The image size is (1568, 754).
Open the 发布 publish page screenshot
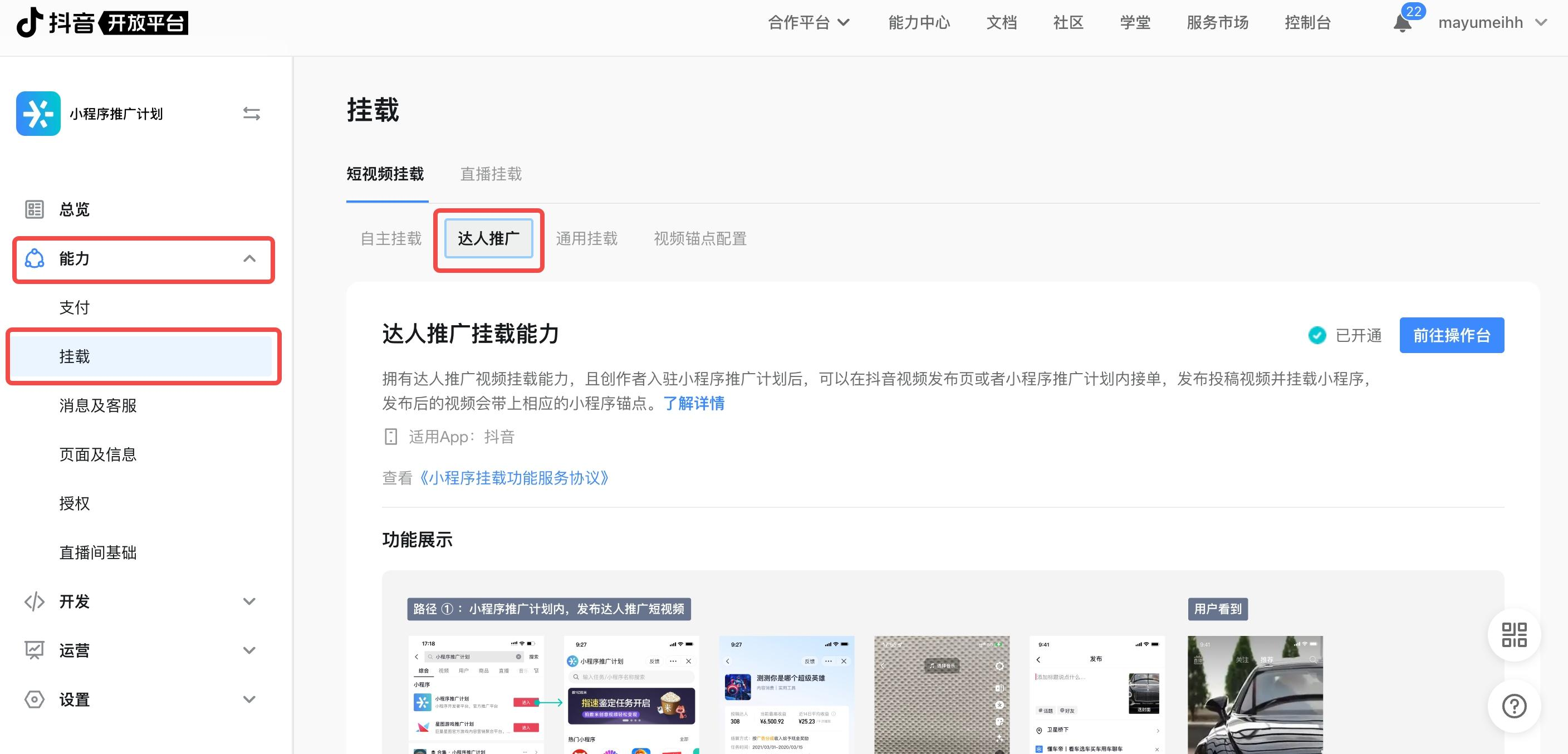[1097, 695]
